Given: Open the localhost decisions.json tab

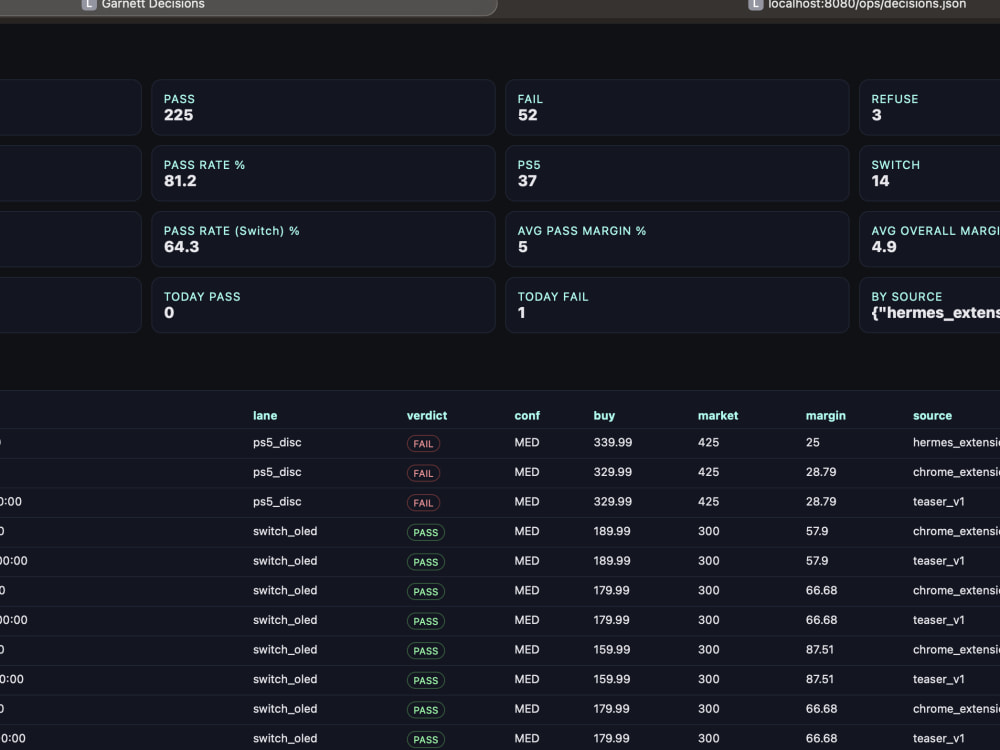Looking at the screenshot, I should pos(866,5).
